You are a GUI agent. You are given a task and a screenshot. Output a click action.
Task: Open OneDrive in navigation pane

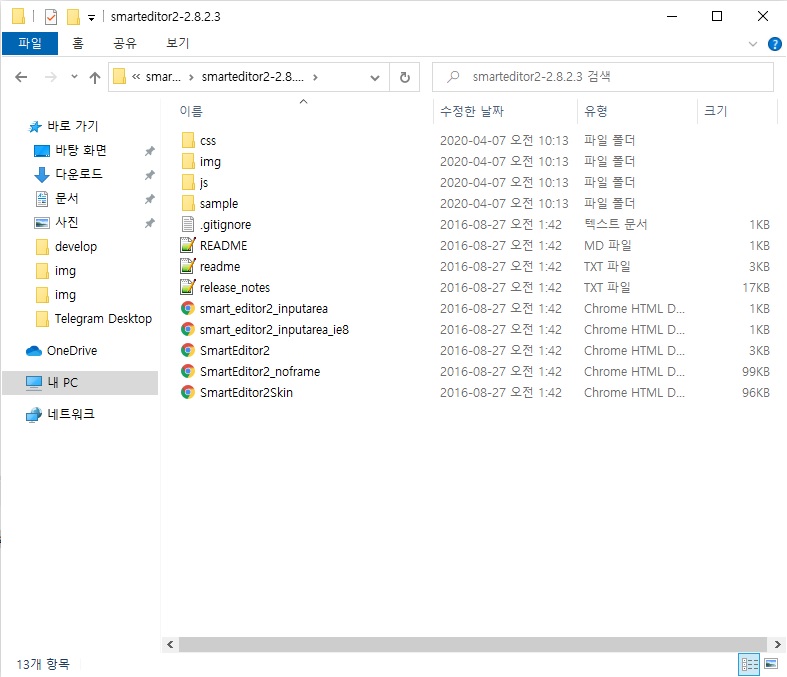[72, 351]
